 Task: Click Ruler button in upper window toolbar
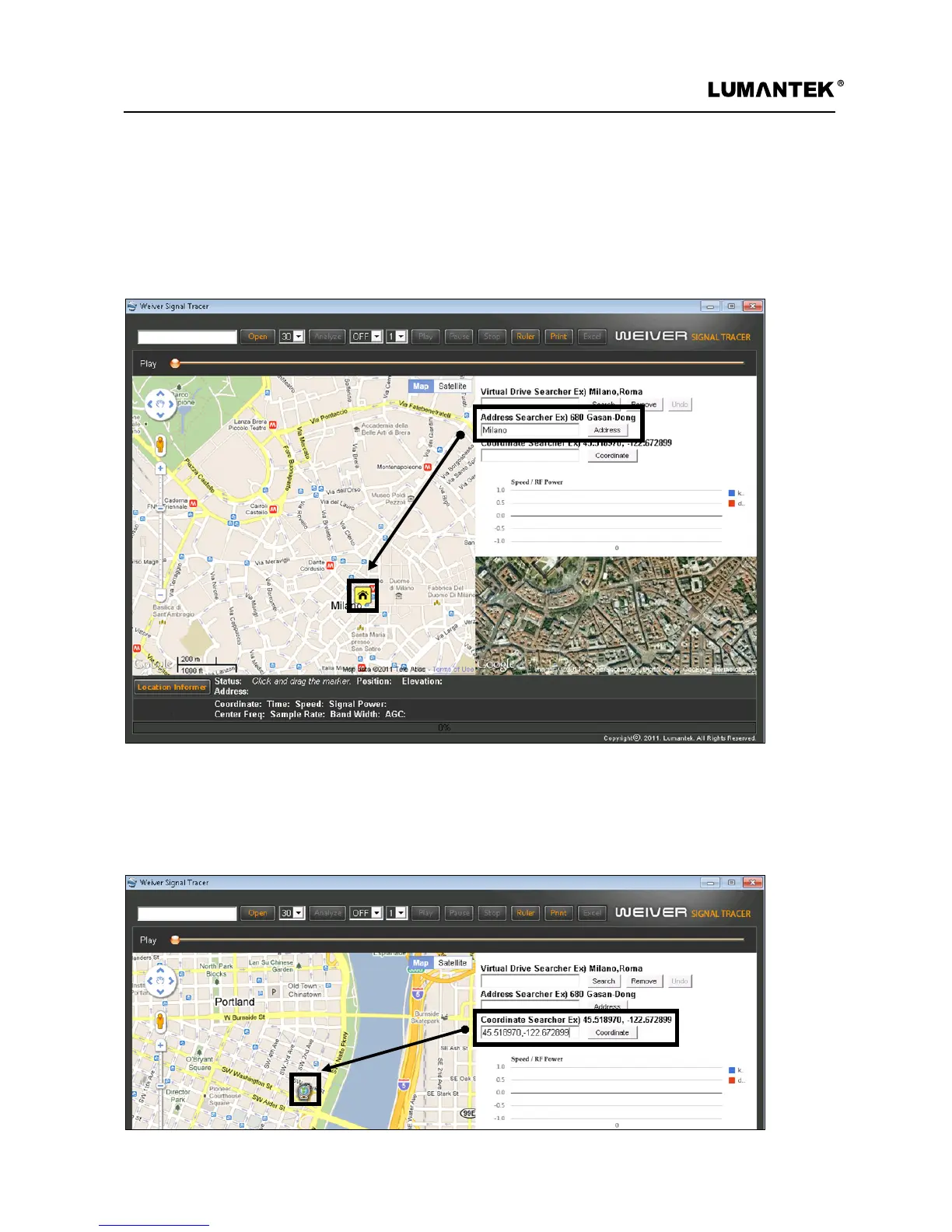(x=526, y=337)
